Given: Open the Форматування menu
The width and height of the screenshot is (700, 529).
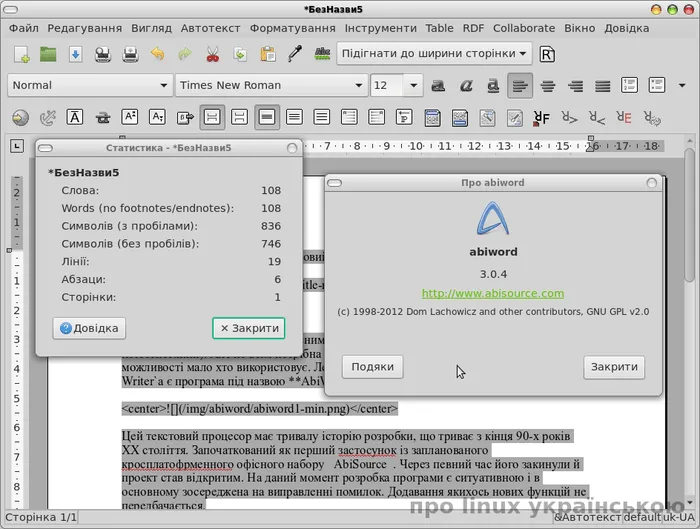Looking at the screenshot, I should (x=292, y=28).
